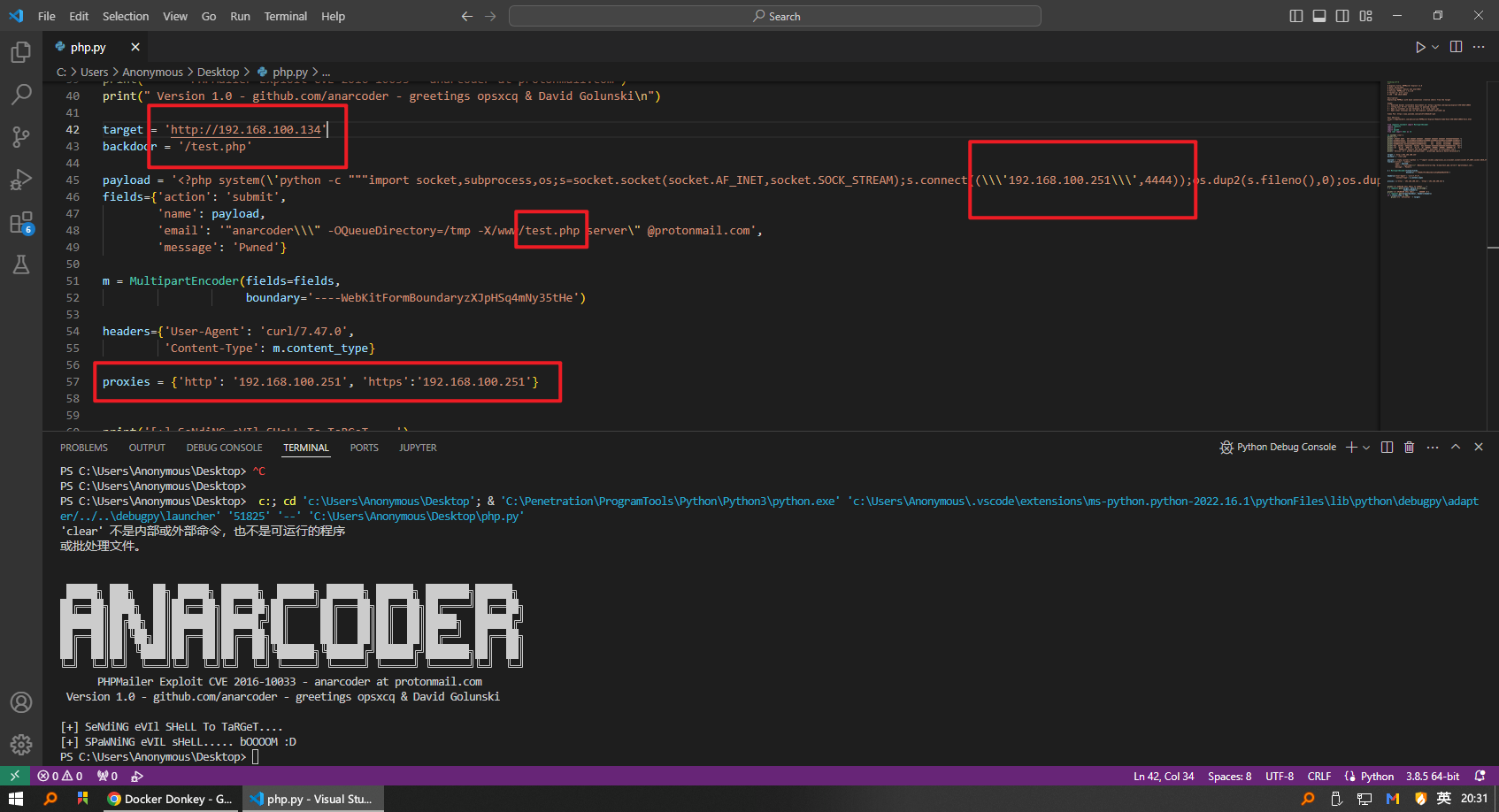
Task: Open the Terminal menu
Action: tap(286, 16)
